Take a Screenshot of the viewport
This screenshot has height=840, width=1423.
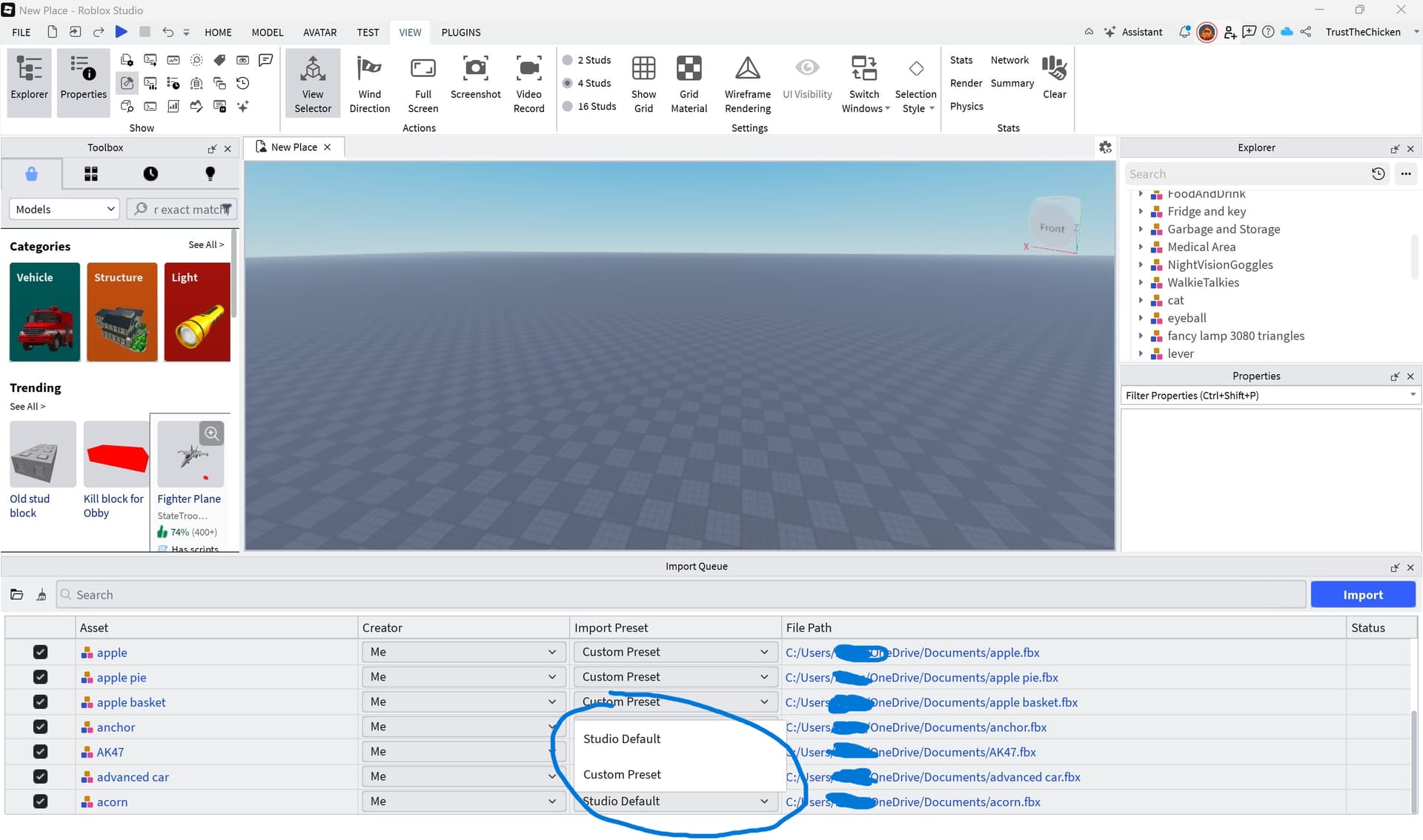tap(475, 77)
